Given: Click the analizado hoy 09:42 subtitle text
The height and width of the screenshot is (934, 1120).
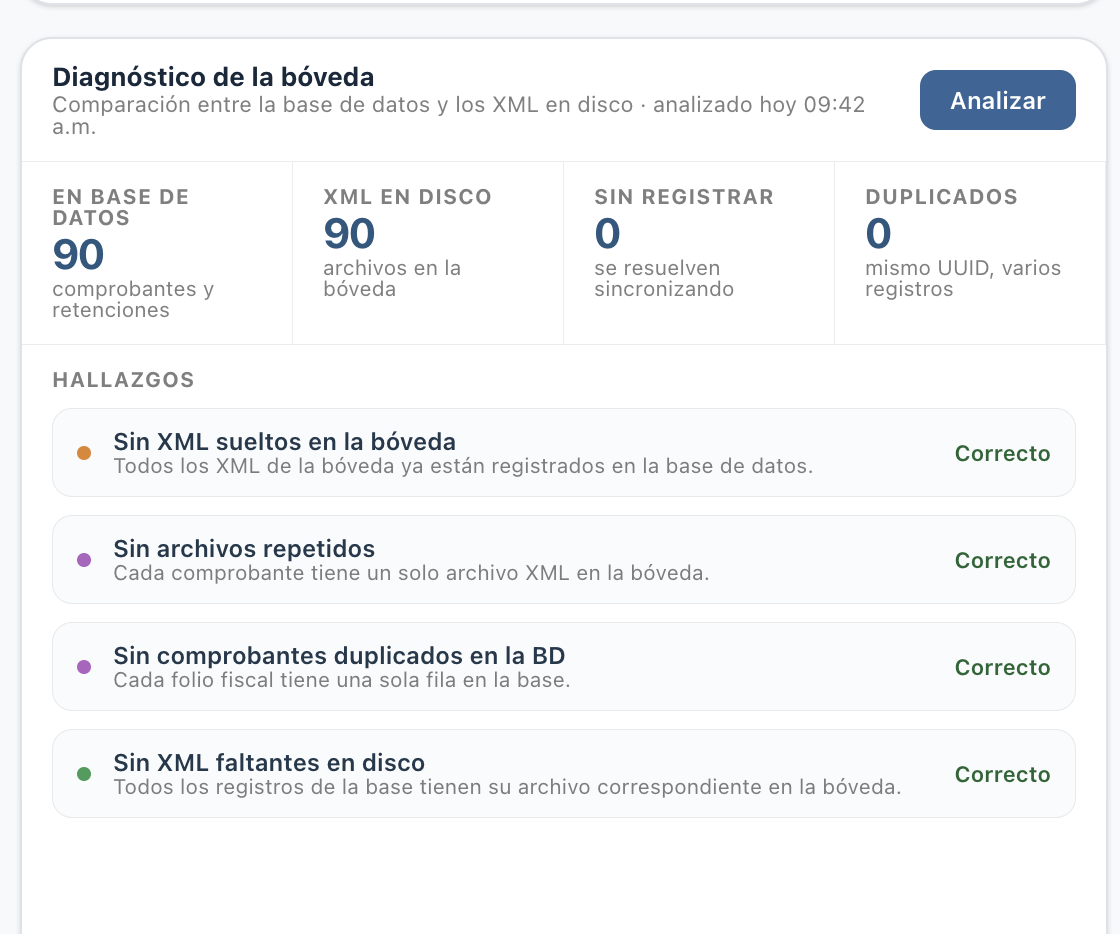Looking at the screenshot, I should [759, 105].
